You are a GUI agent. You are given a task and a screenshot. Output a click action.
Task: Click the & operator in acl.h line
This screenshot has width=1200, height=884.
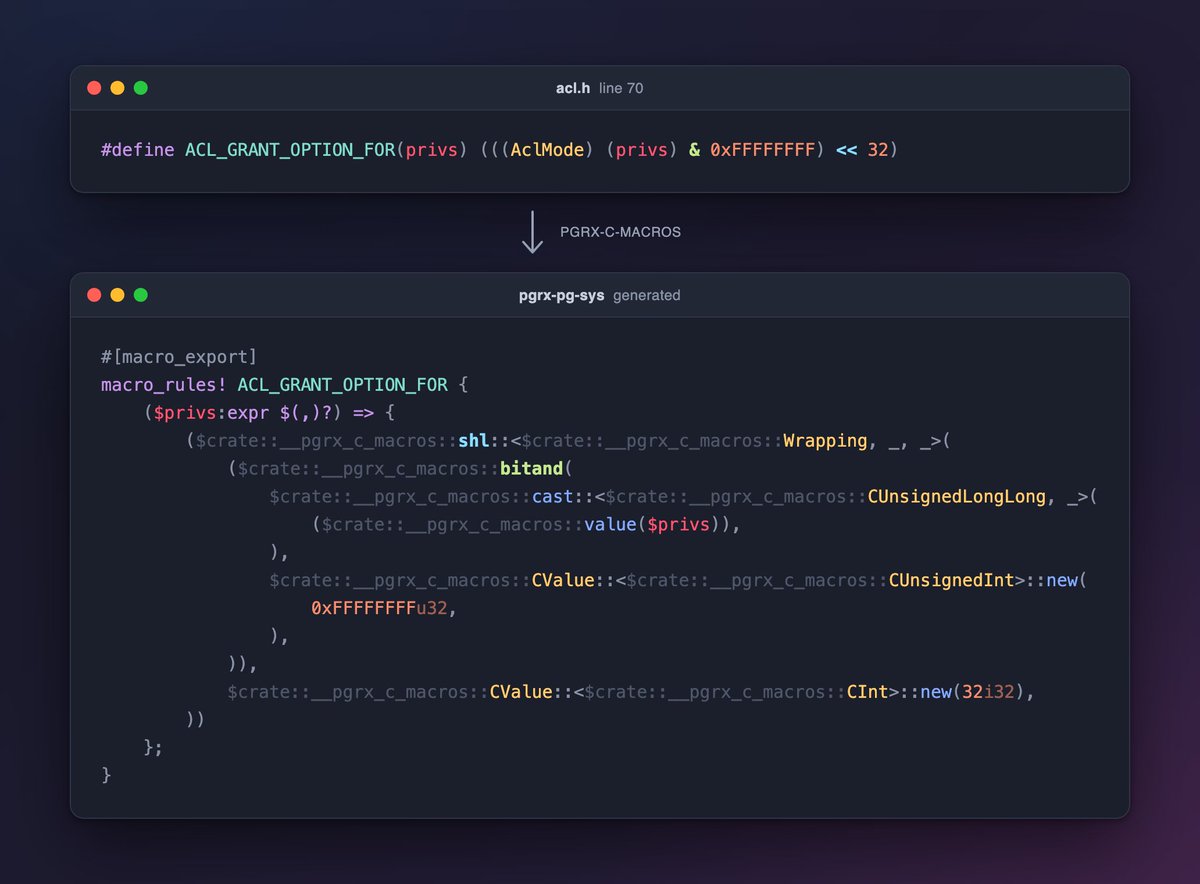(x=694, y=150)
